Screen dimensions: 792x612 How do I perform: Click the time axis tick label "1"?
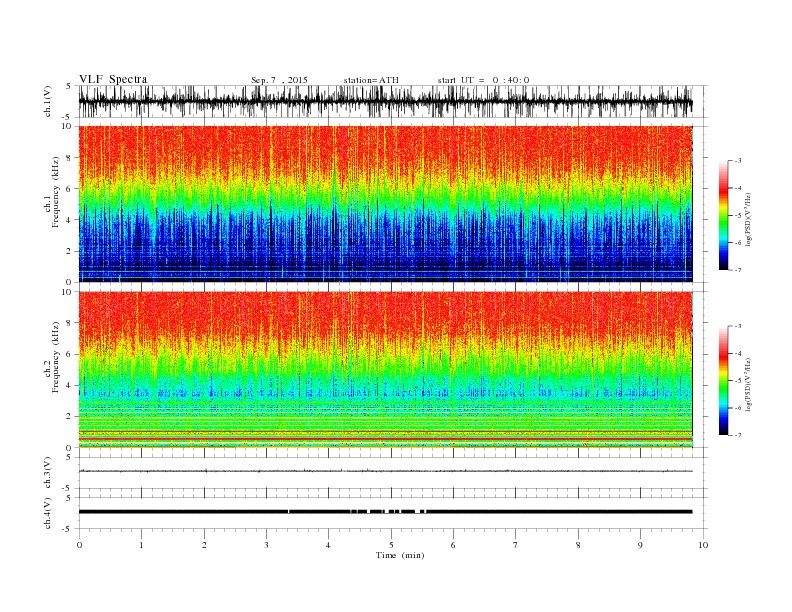(141, 545)
